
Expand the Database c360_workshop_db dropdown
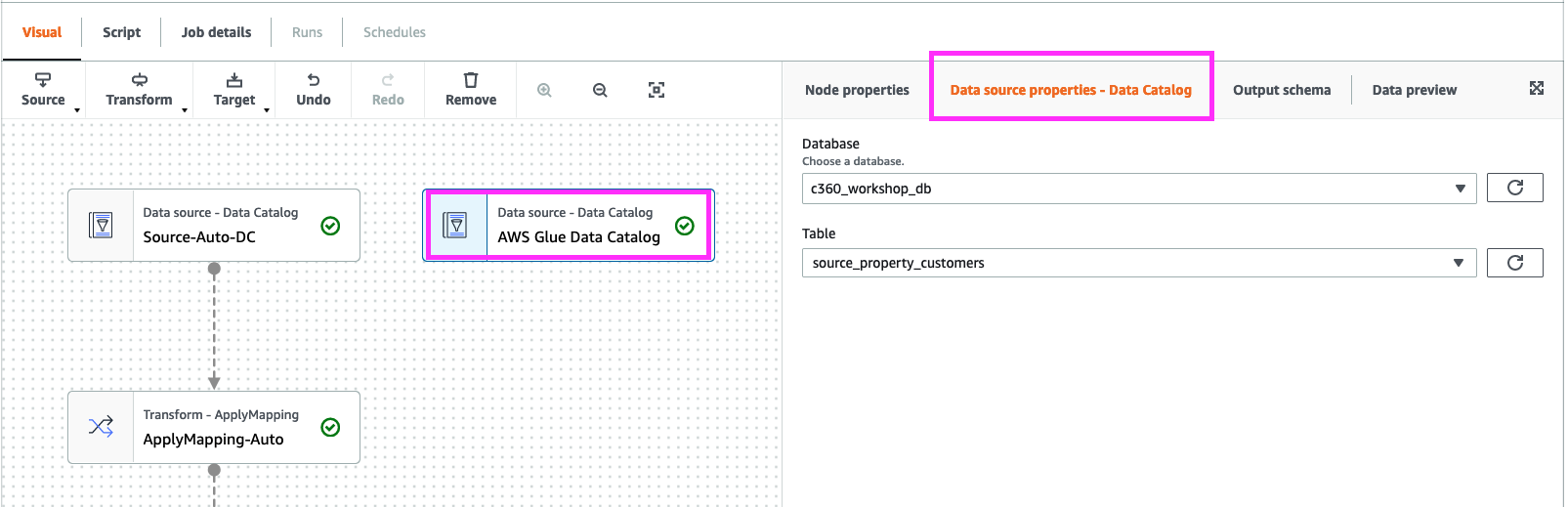1138,189
